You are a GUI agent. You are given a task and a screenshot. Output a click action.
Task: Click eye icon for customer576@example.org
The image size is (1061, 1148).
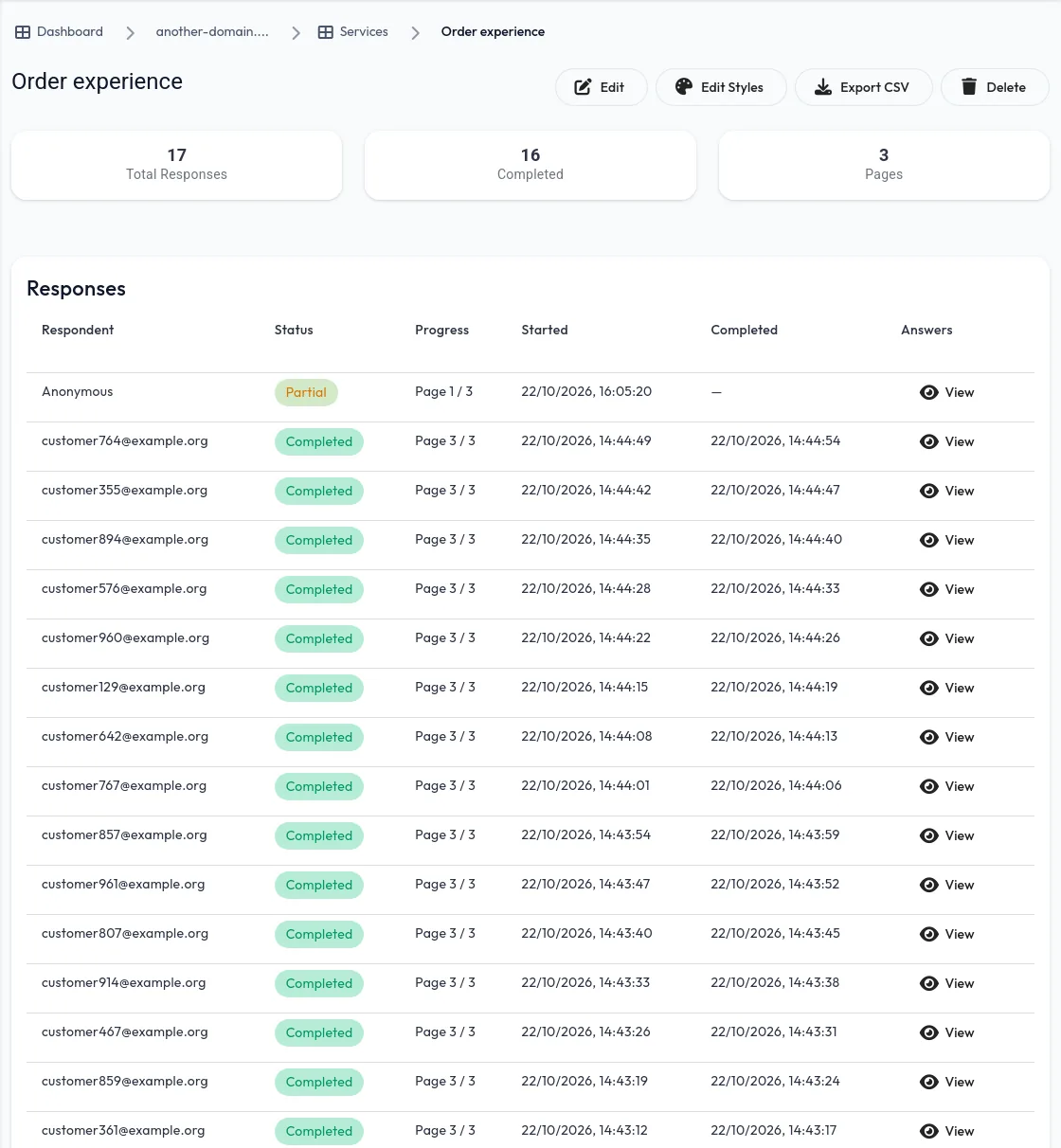pyautogui.click(x=929, y=589)
